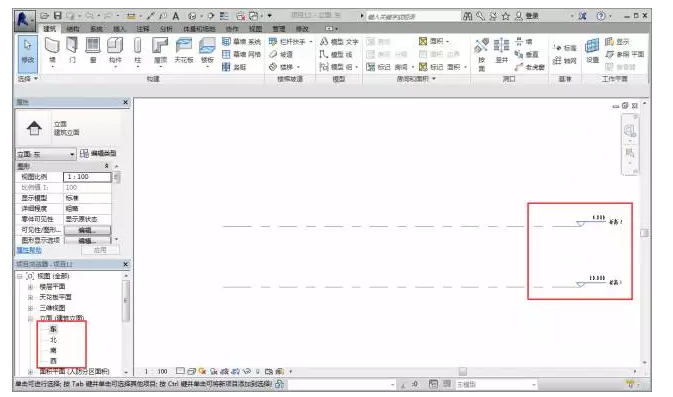Switch to the 系统 ribbon tab
This screenshot has width=673, height=397.
tap(96, 29)
